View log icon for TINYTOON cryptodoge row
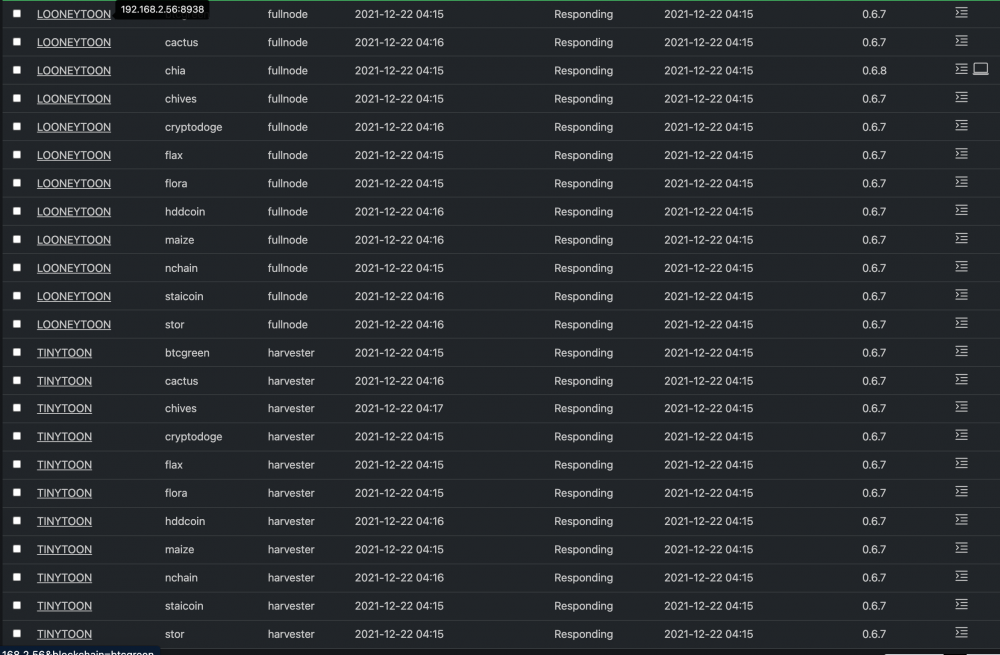This screenshot has width=1000, height=655. [x=961, y=434]
